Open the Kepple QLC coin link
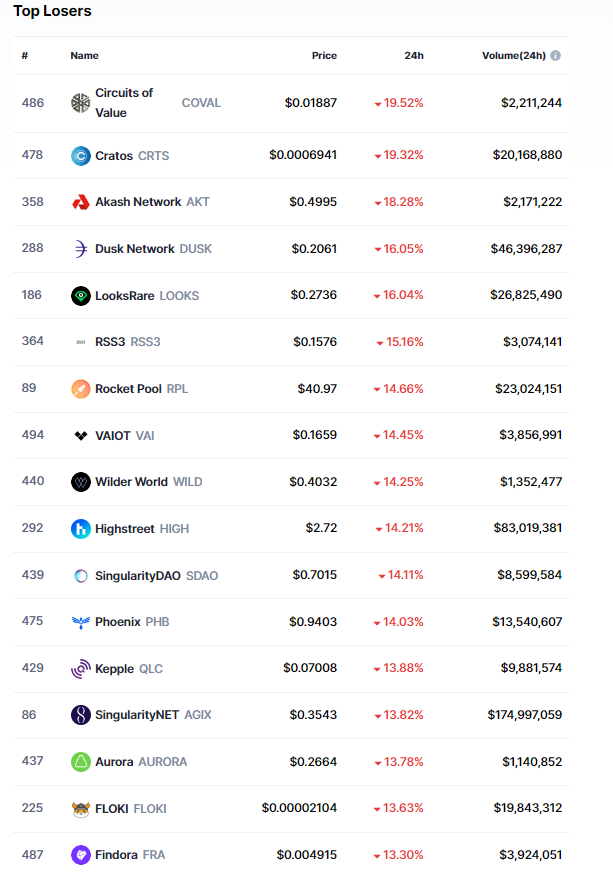The width and height of the screenshot is (613, 873). click(x=114, y=669)
